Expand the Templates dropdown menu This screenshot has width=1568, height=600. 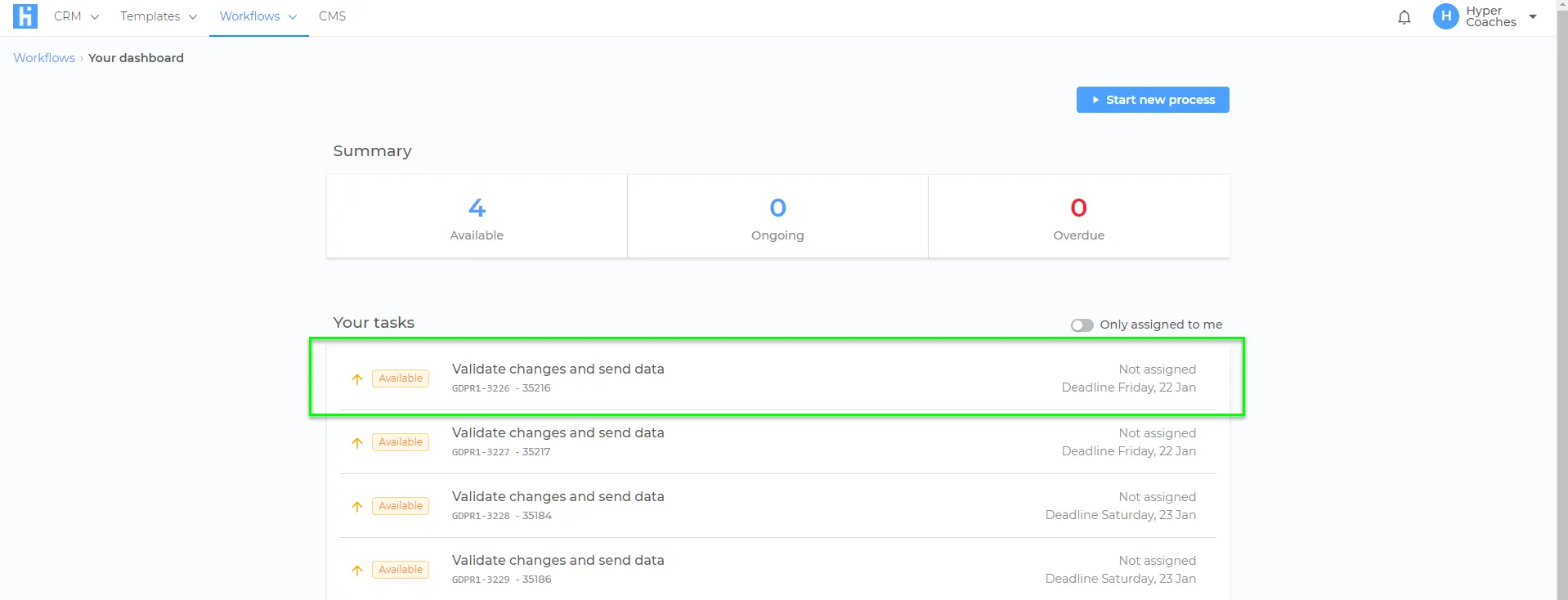(x=159, y=16)
